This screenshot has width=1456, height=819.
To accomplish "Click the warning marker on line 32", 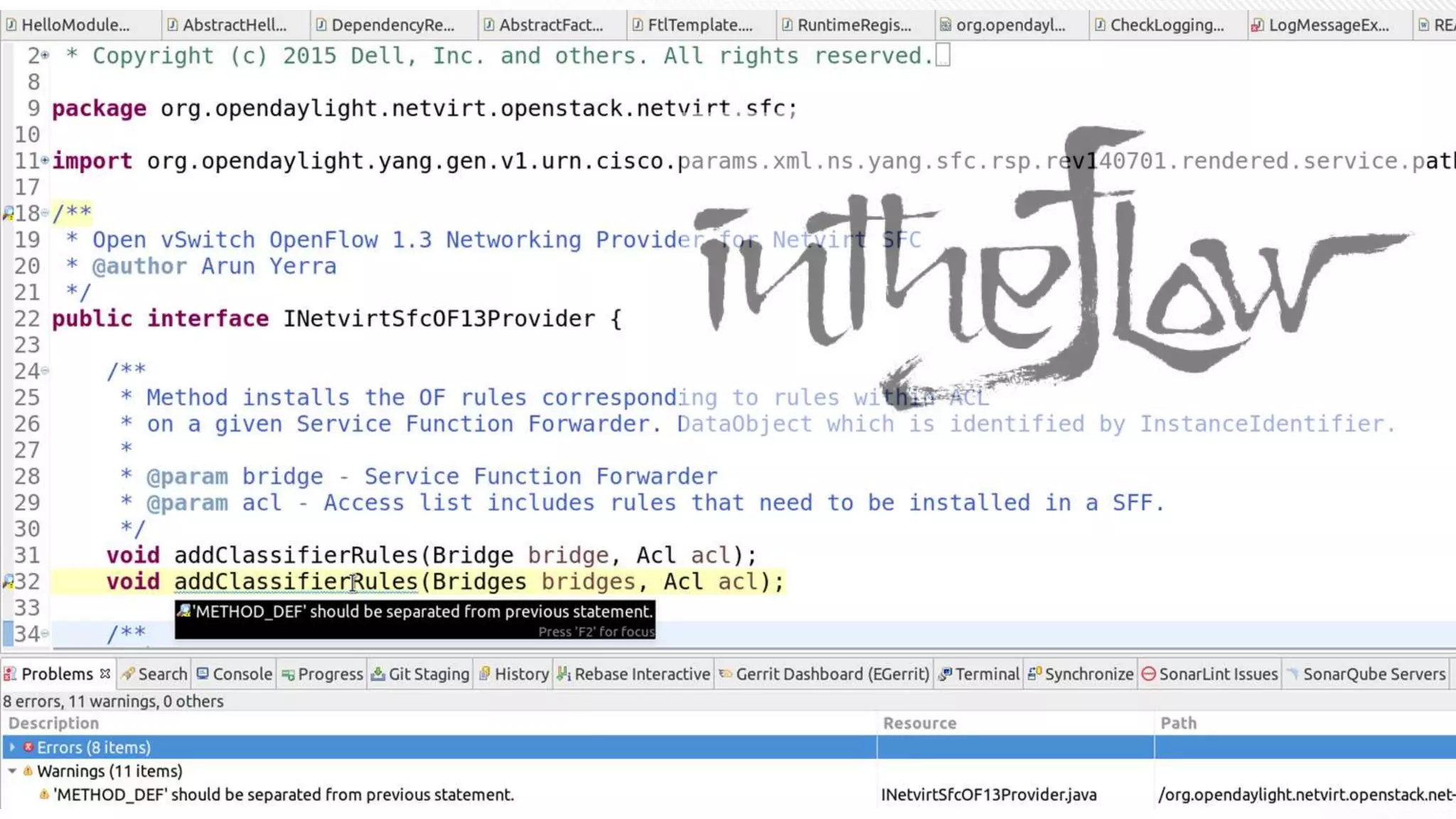I will 8,582.
